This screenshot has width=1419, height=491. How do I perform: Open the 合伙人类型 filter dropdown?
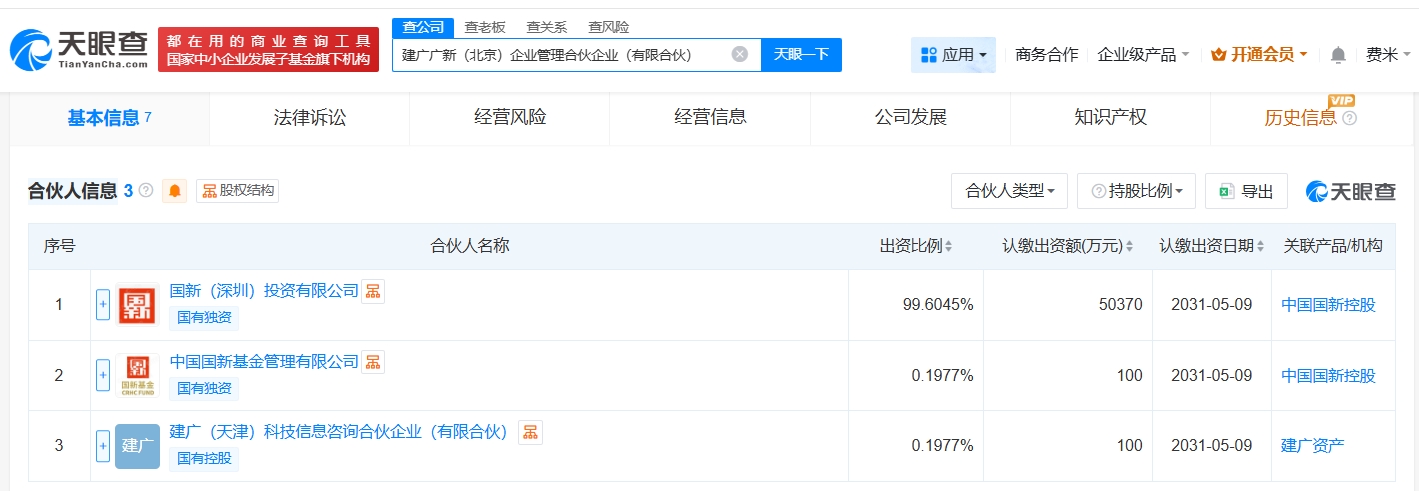coord(1010,191)
